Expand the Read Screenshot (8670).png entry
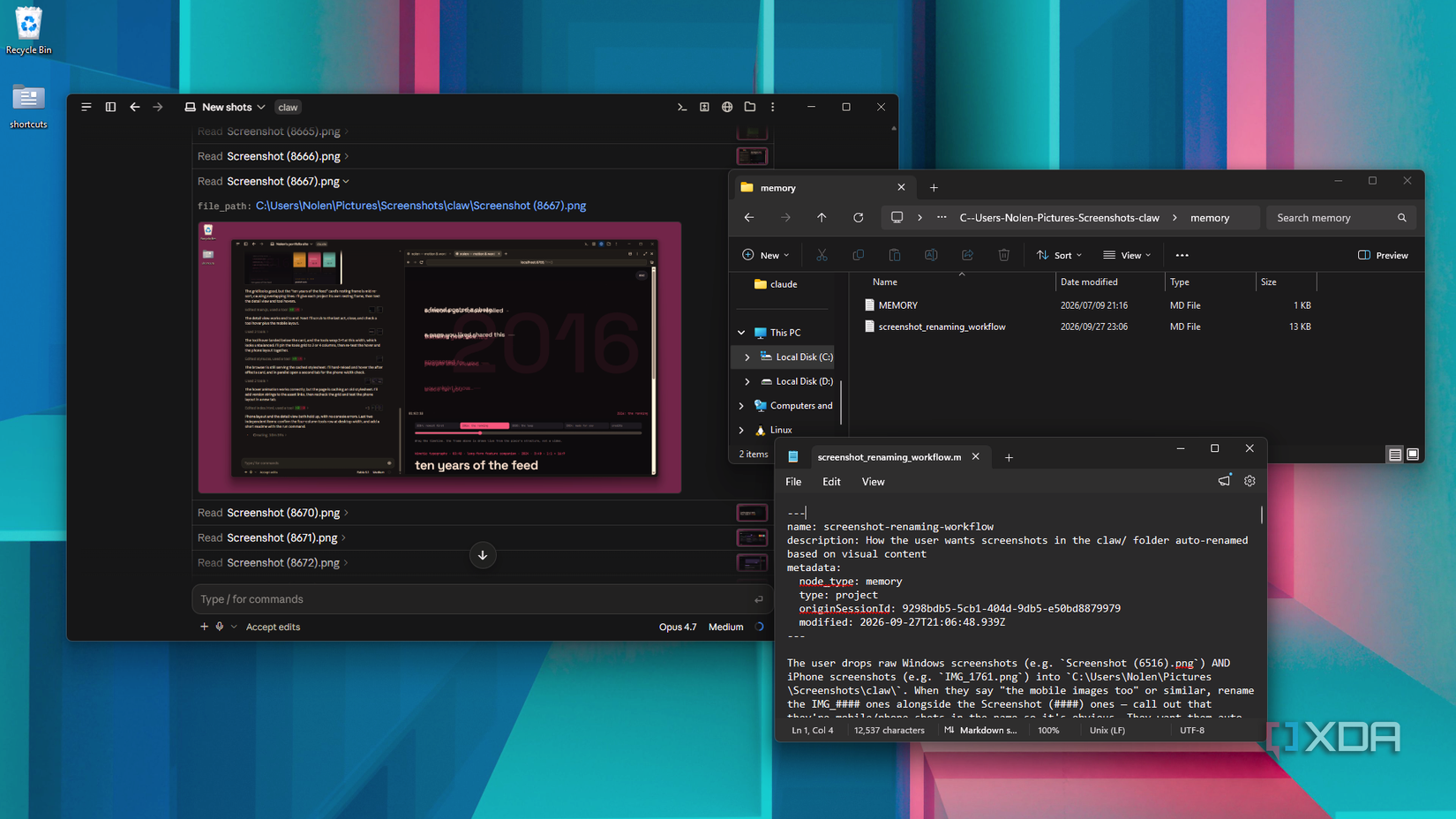1456x819 pixels. click(274, 513)
